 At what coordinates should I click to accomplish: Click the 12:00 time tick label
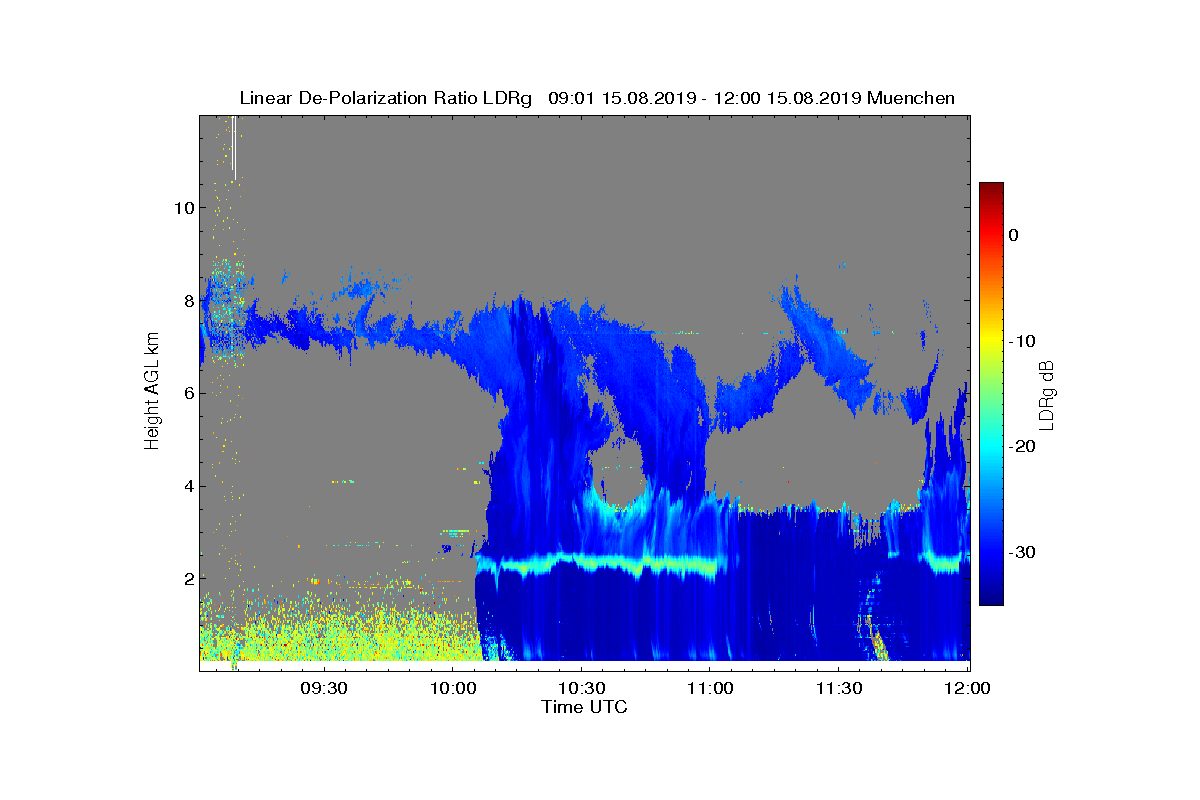pos(967,688)
